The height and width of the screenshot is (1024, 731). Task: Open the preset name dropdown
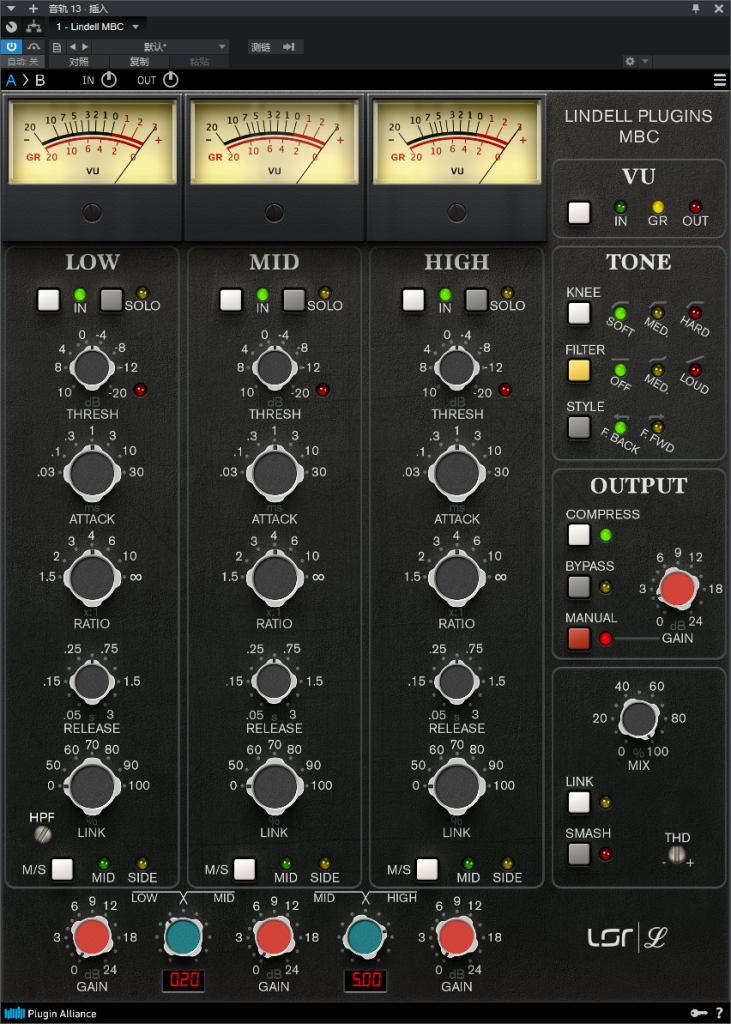[161, 47]
